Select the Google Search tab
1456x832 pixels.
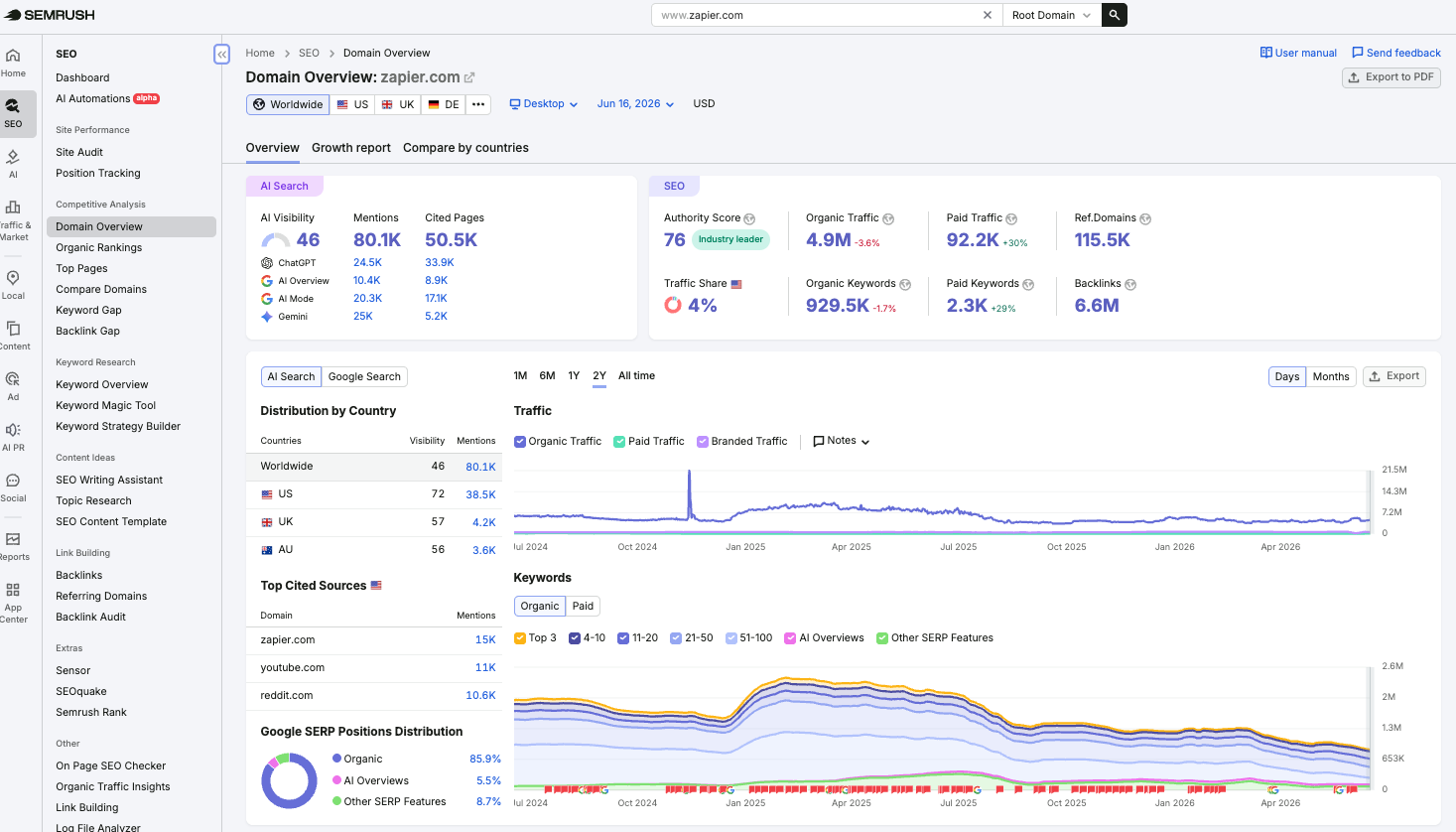(364, 377)
